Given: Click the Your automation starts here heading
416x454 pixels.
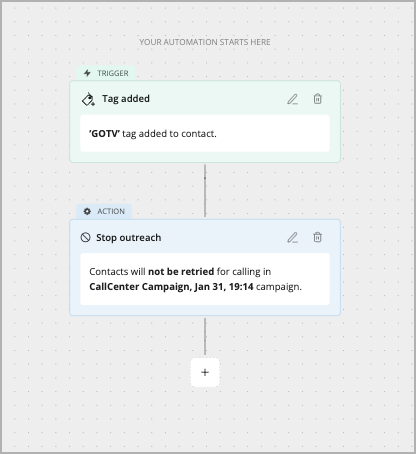Looking at the screenshot, I should [205, 42].
